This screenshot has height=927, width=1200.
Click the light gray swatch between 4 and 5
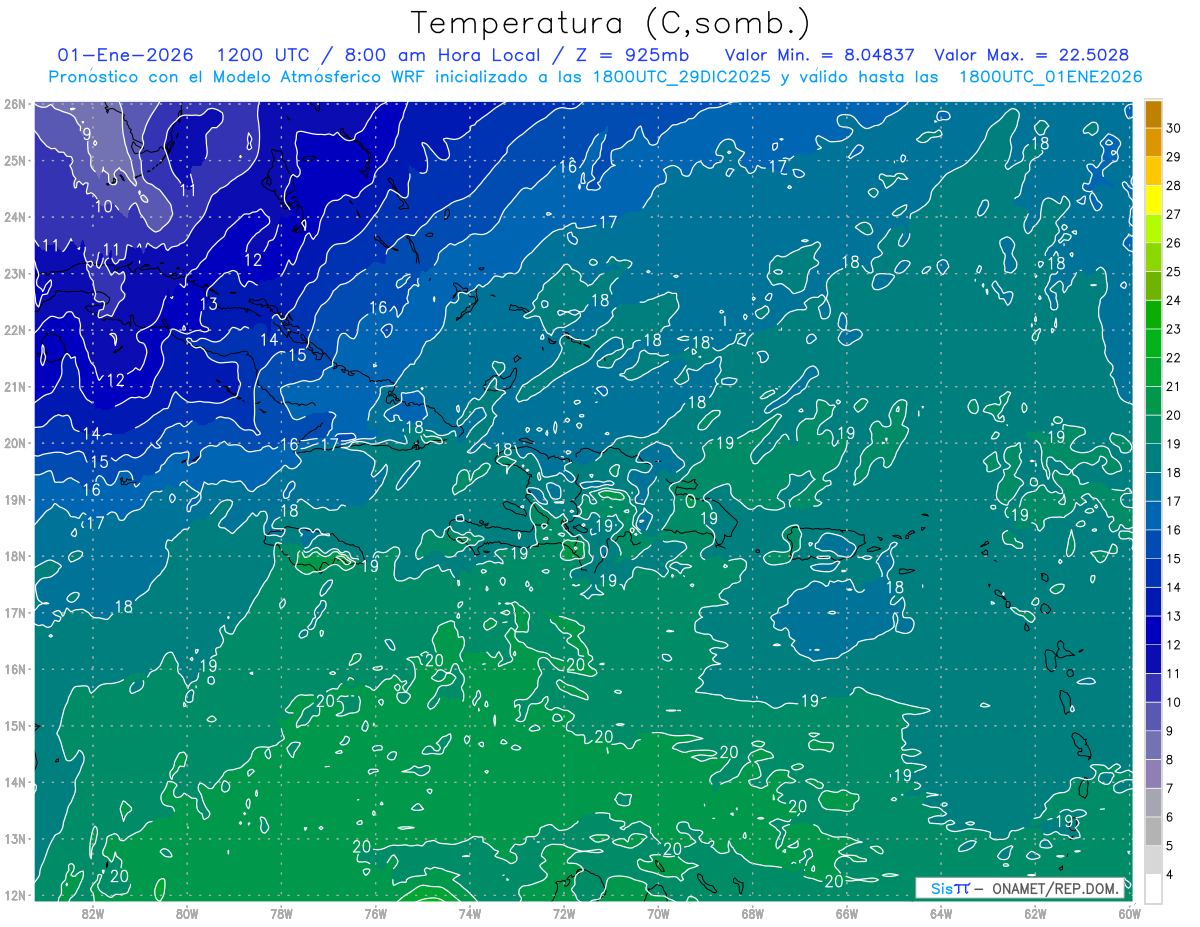1153,860
